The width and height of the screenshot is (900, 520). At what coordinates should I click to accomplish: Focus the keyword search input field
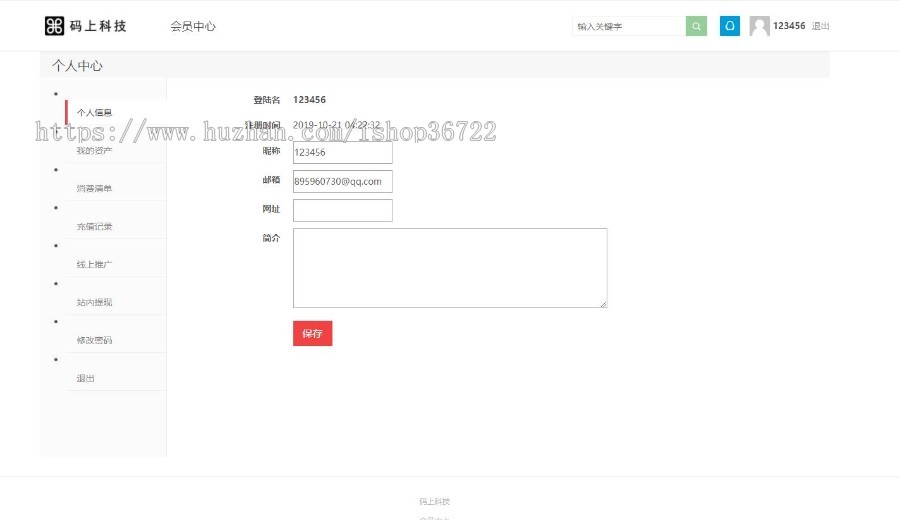(629, 26)
